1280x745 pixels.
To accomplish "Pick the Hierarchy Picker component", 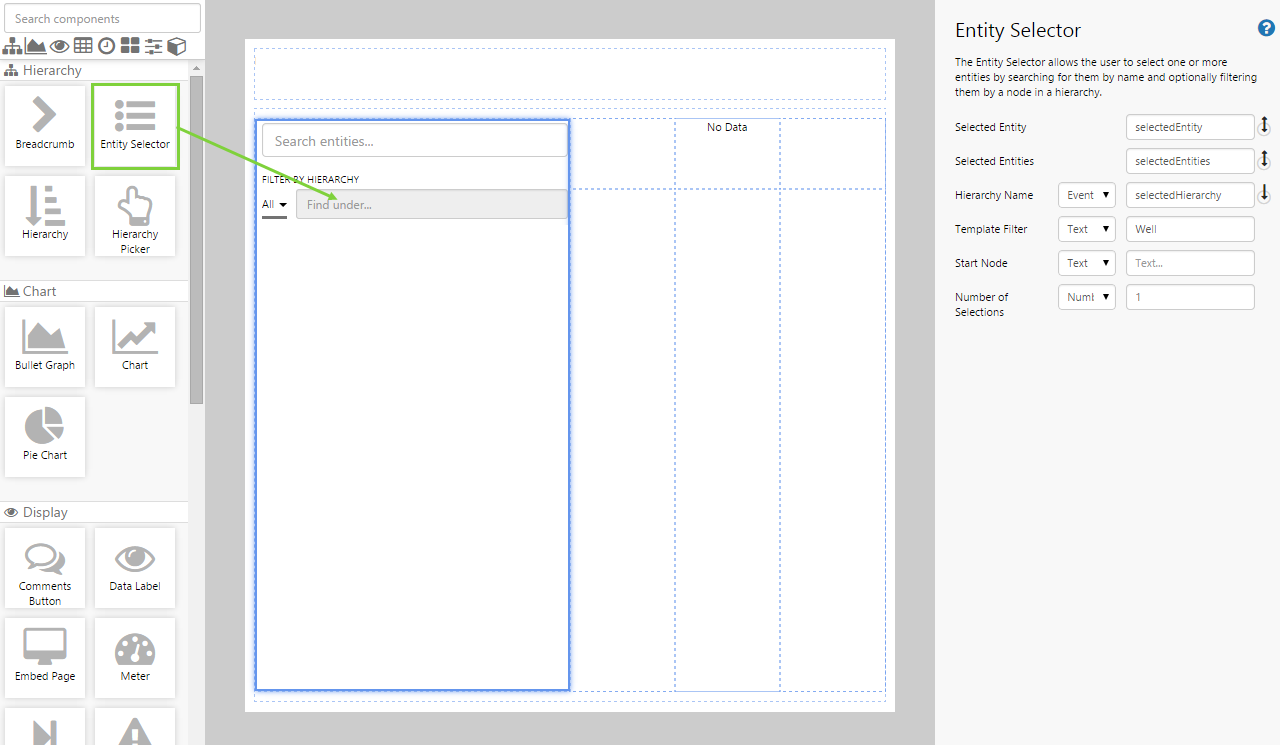I will [135, 216].
